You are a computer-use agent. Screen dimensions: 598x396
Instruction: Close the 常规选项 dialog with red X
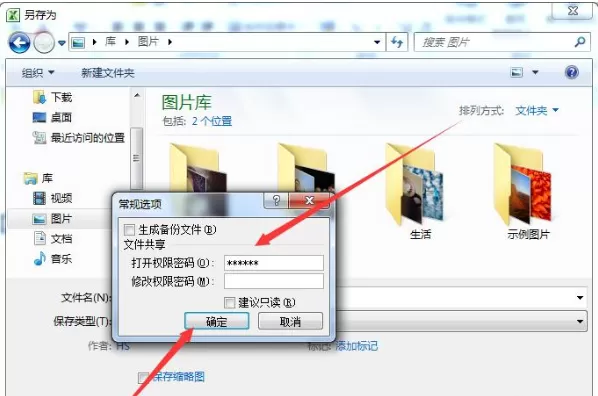(x=309, y=200)
